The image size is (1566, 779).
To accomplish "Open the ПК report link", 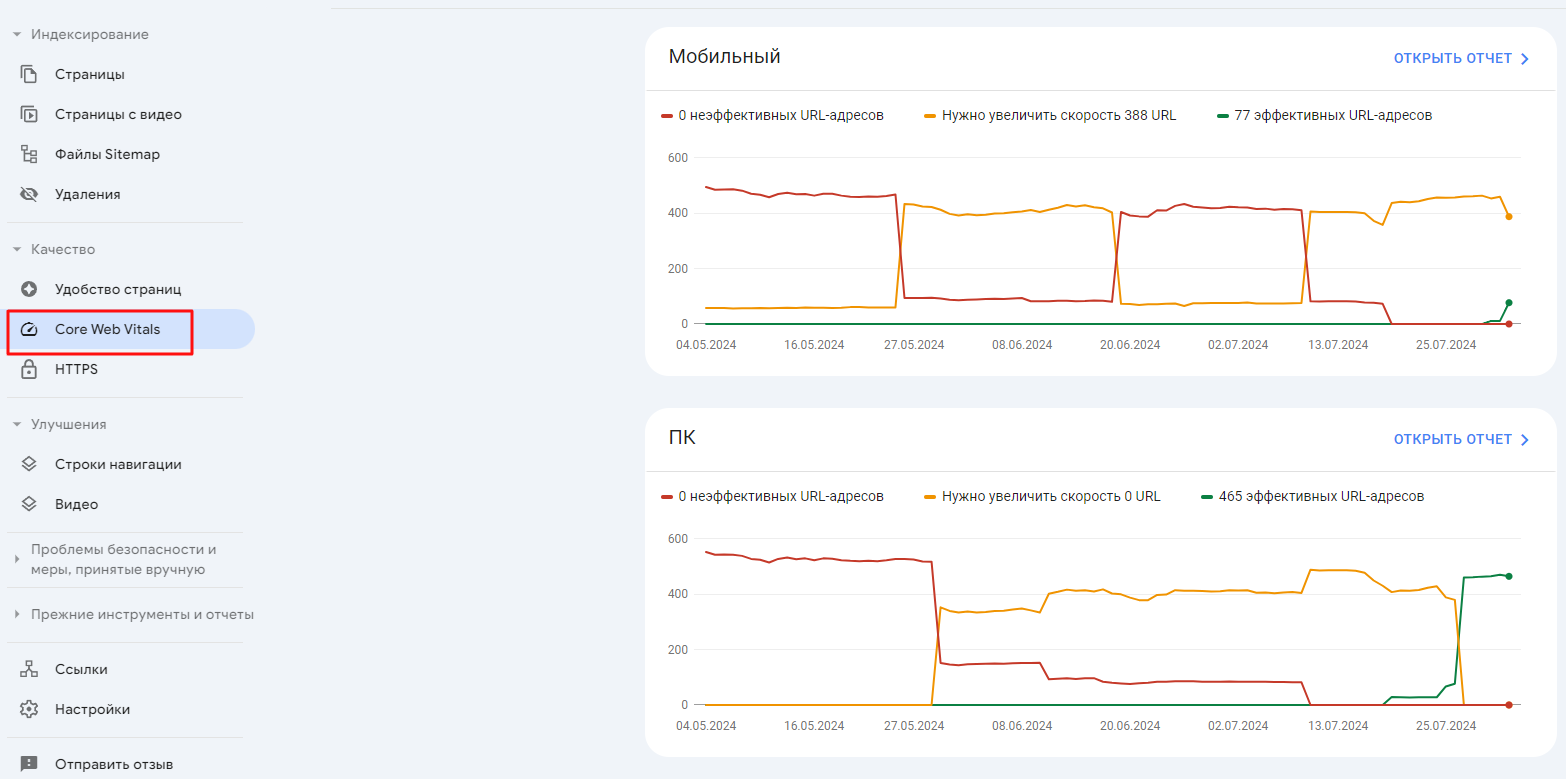I will point(1453,440).
